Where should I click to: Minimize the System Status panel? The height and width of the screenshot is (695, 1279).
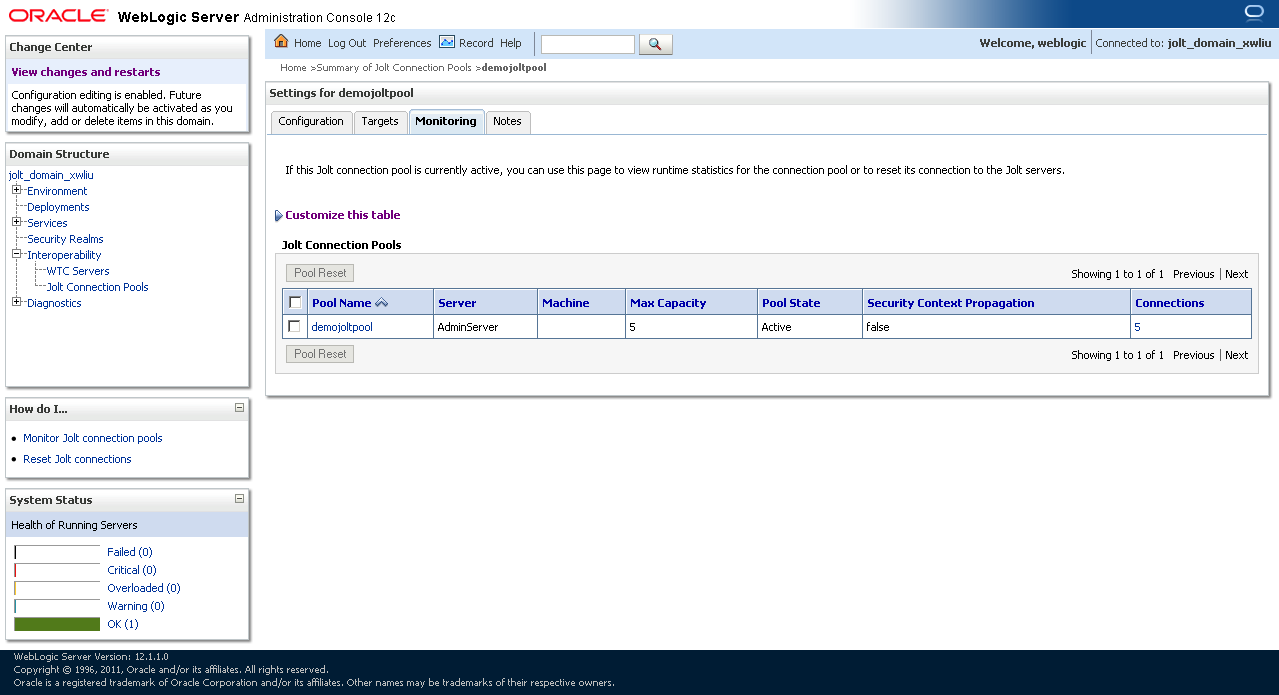coord(239,498)
